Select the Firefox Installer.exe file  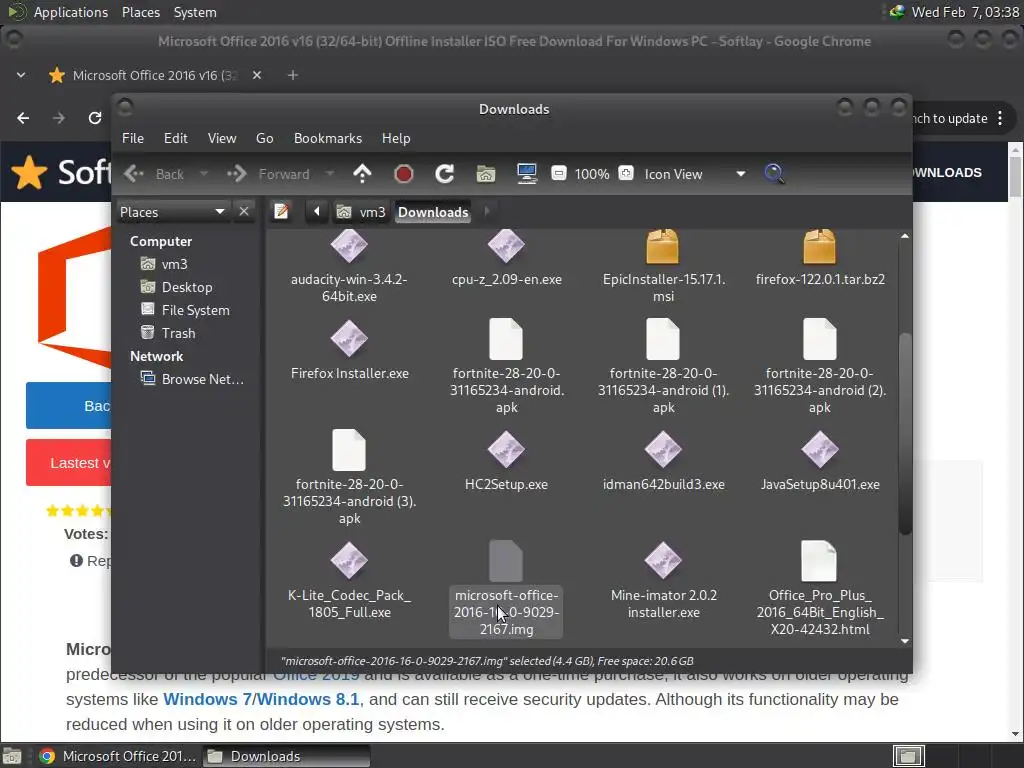(349, 351)
